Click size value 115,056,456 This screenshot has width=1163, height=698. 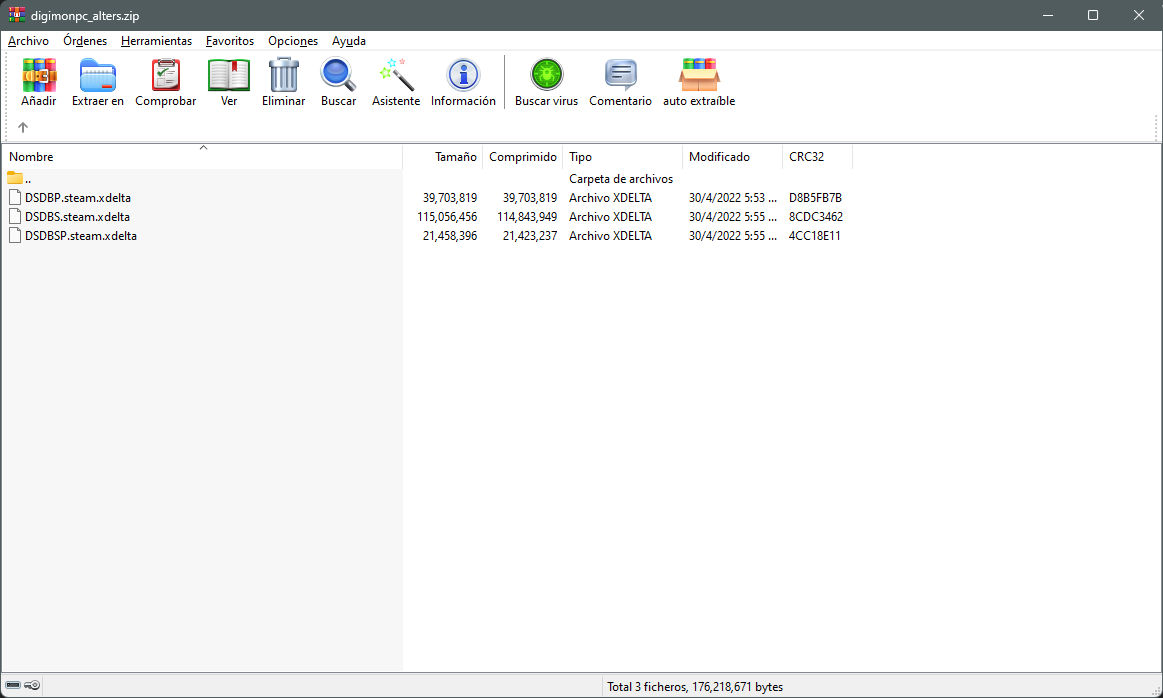tap(447, 217)
